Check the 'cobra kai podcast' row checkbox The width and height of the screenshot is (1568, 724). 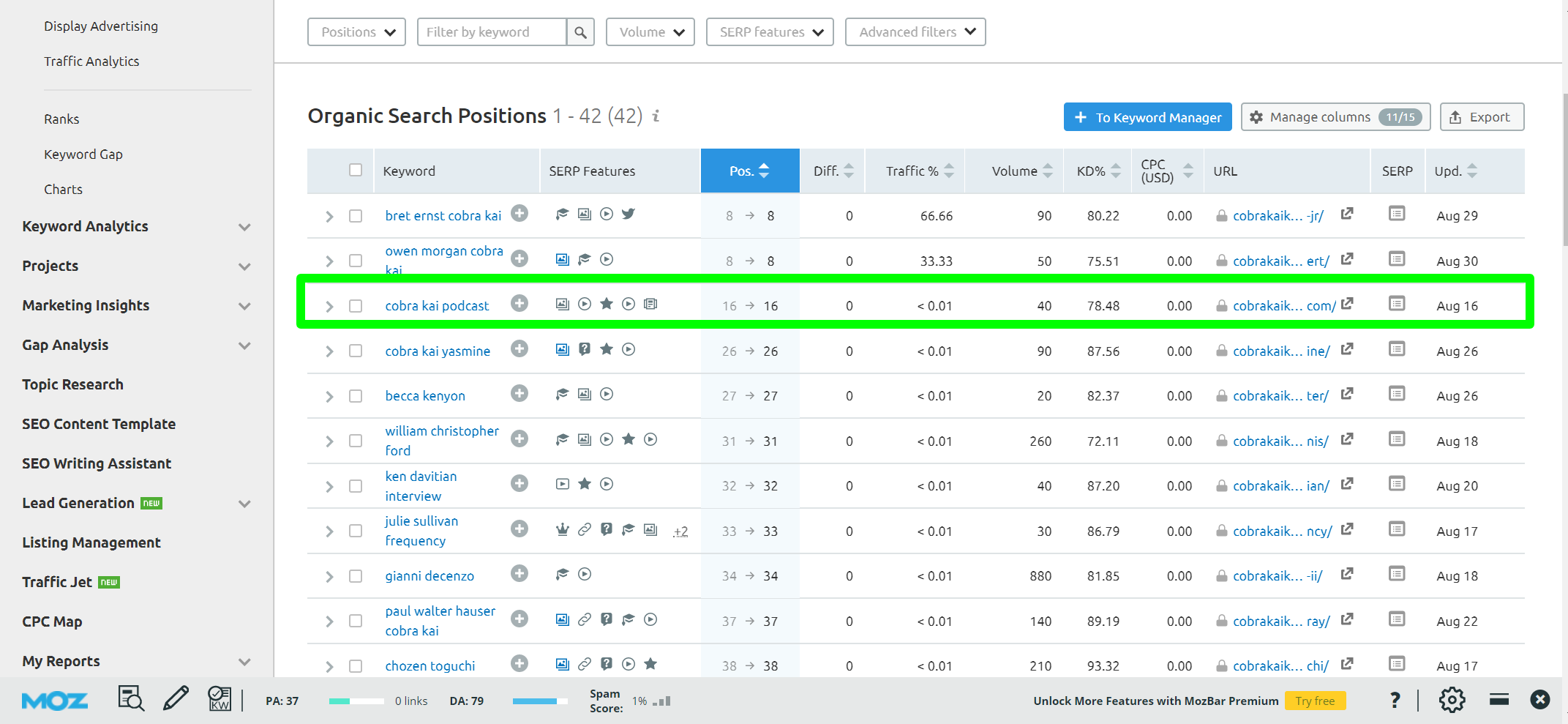[356, 306]
